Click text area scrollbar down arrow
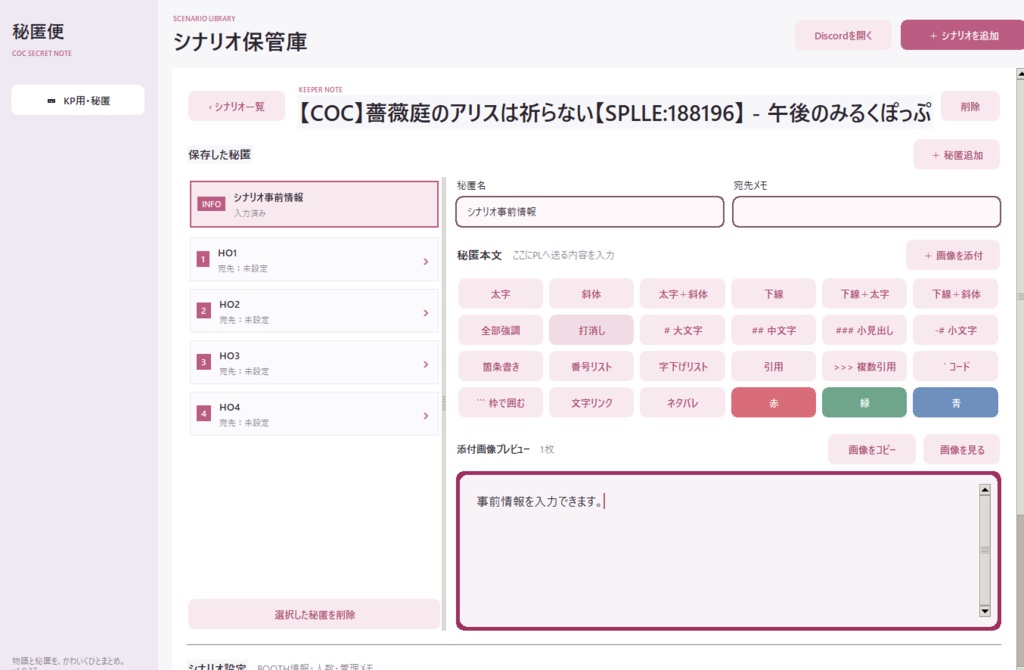Image resolution: width=1024 pixels, height=670 pixels. [x=985, y=611]
